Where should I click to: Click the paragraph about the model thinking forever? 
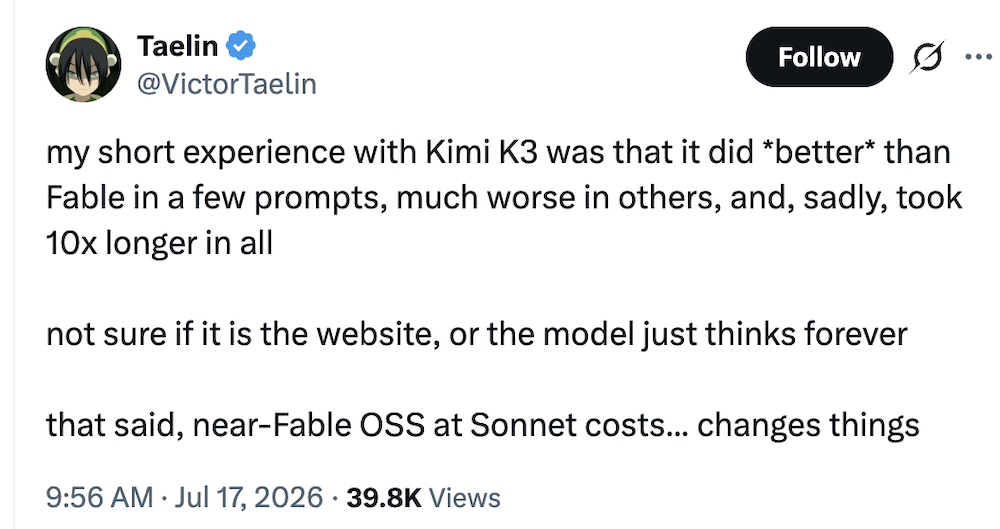[x=476, y=334]
